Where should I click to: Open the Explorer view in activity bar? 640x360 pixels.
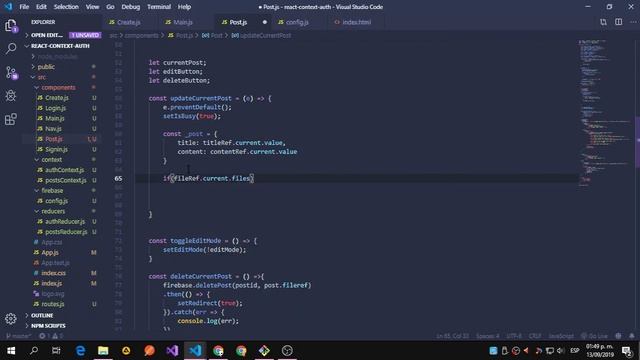11,25
